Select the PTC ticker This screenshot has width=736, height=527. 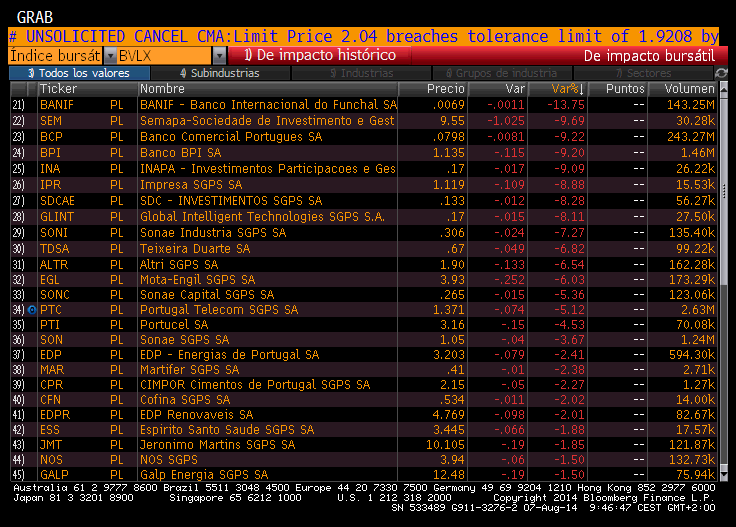51,310
